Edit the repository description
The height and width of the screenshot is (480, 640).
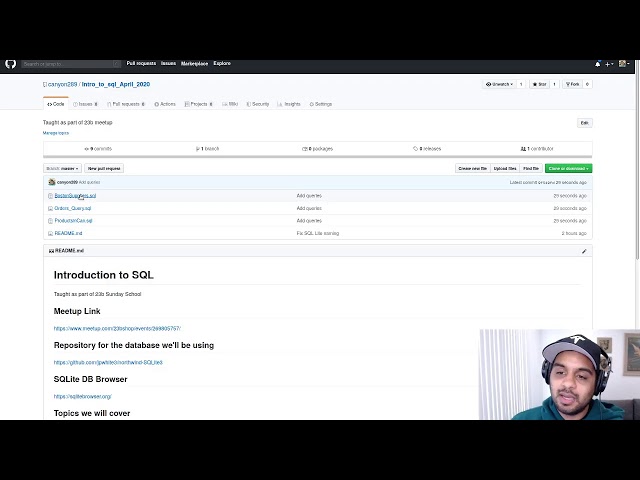pos(584,123)
